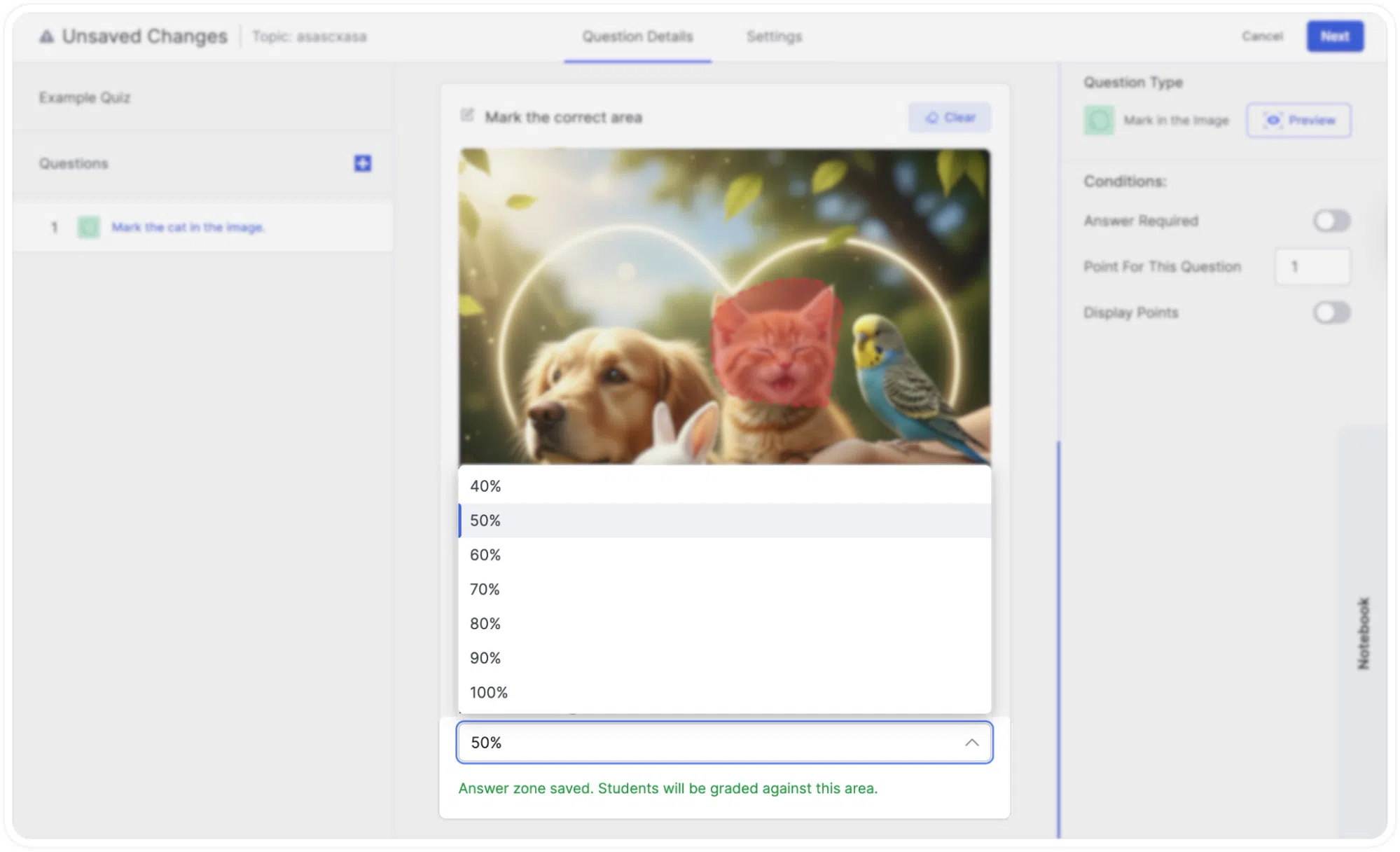The image size is (1400, 852).
Task: Click the Next button
Action: (x=1335, y=36)
